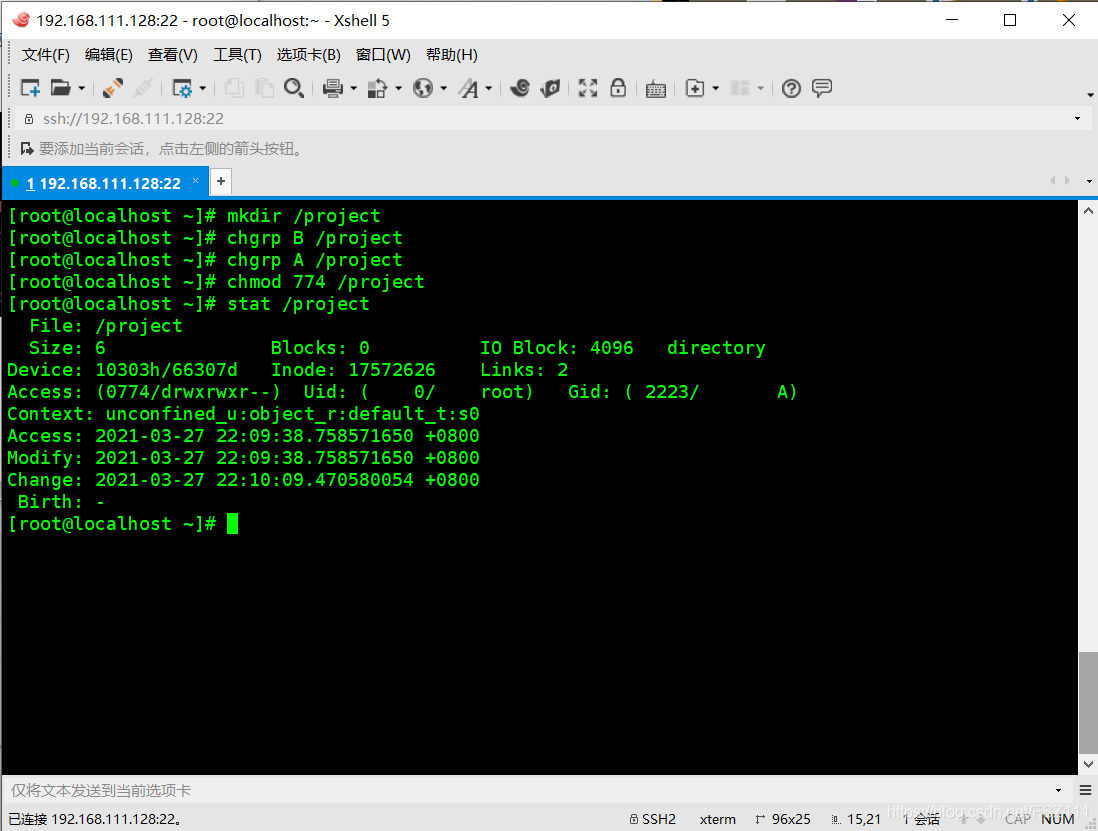Expand font dropdown arrow
Viewport: 1098px width, 831px height.
click(x=489, y=88)
